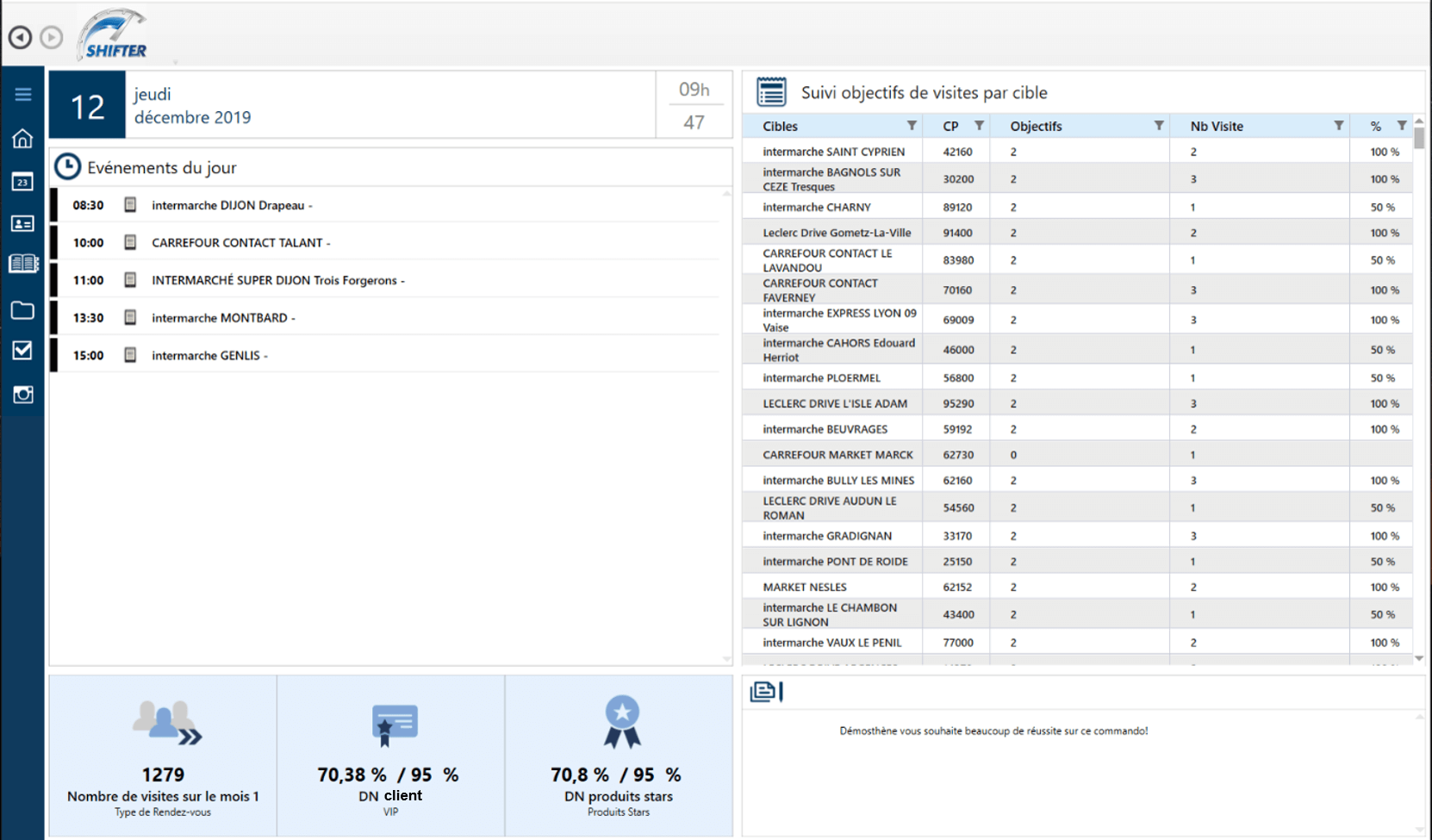The width and height of the screenshot is (1432, 840).
Task: Open filter on % column
Action: pyautogui.click(x=1402, y=126)
